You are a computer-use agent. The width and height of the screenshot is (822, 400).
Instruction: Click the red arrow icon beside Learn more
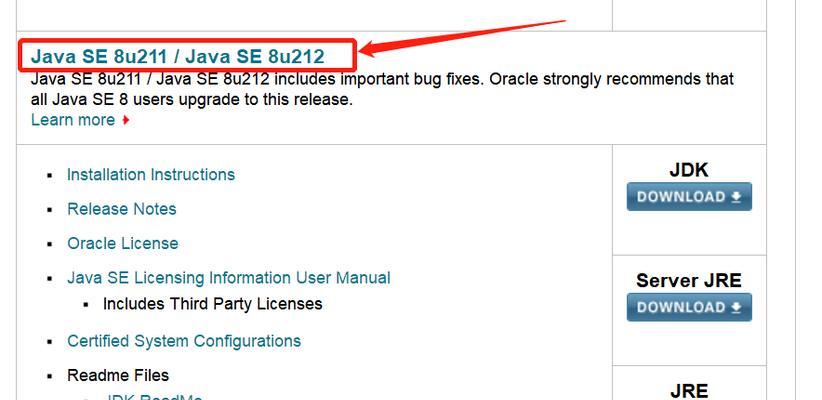tap(125, 120)
